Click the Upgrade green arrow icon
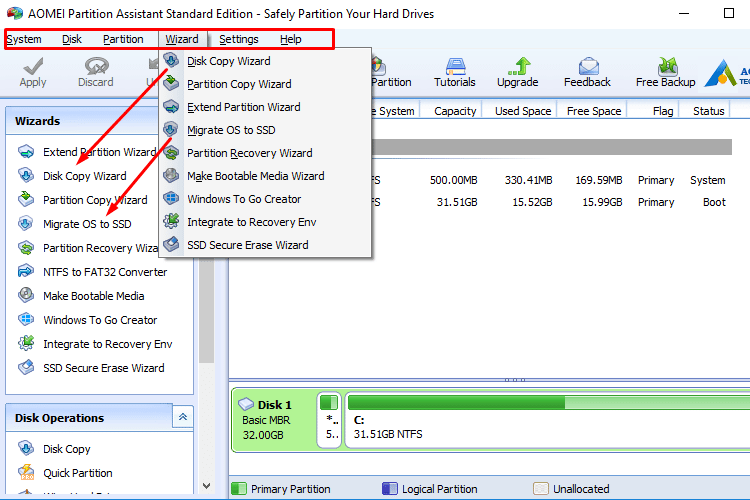 [x=520, y=67]
